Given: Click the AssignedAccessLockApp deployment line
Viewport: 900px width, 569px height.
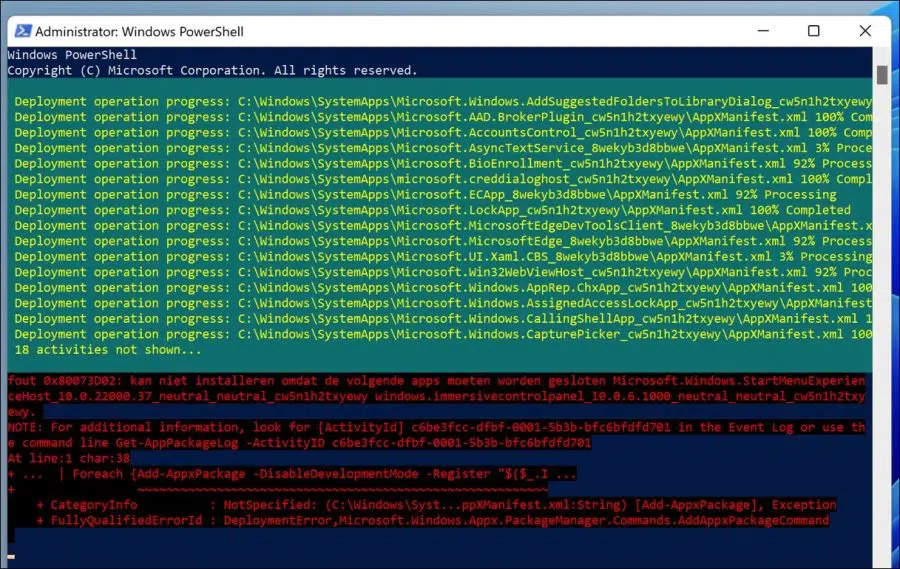Looking at the screenshot, I should tap(443, 303).
